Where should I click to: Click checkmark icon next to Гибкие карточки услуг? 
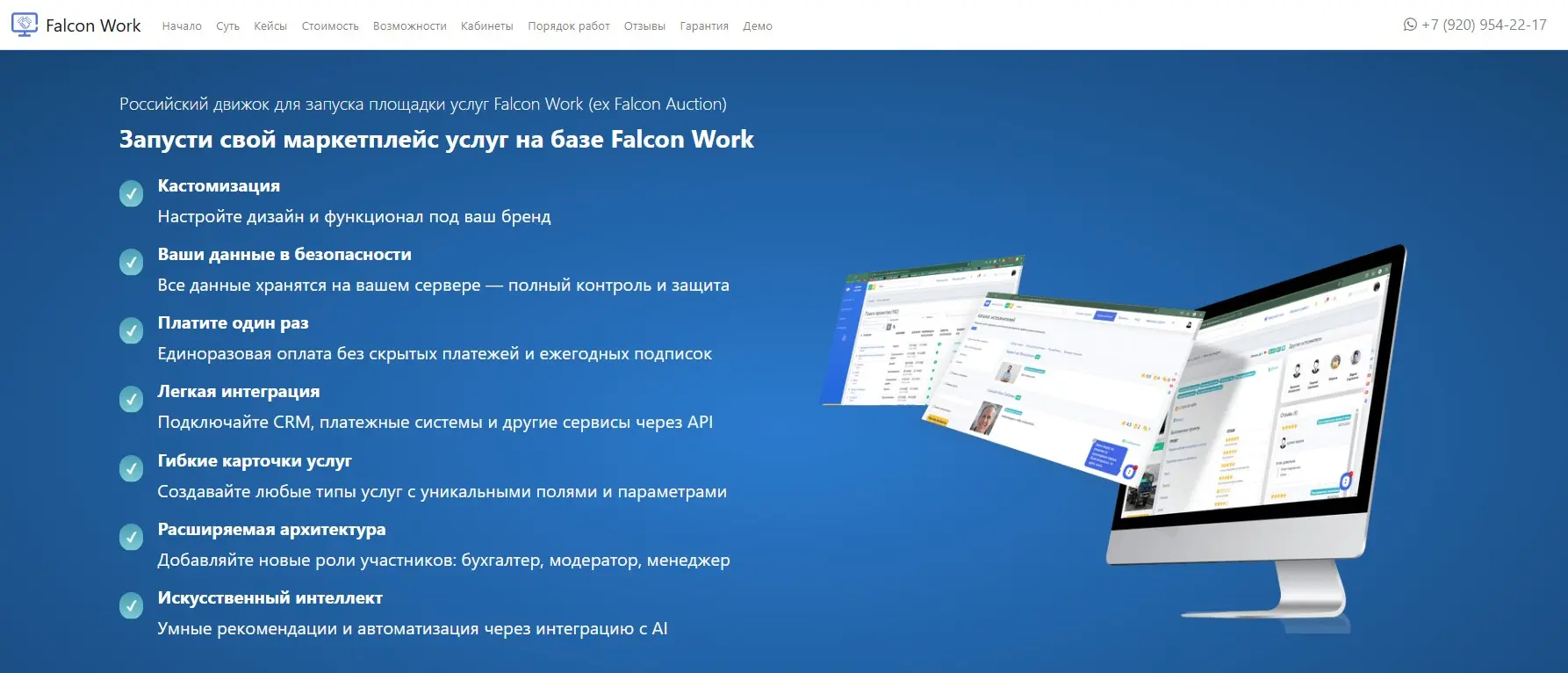tap(132, 468)
